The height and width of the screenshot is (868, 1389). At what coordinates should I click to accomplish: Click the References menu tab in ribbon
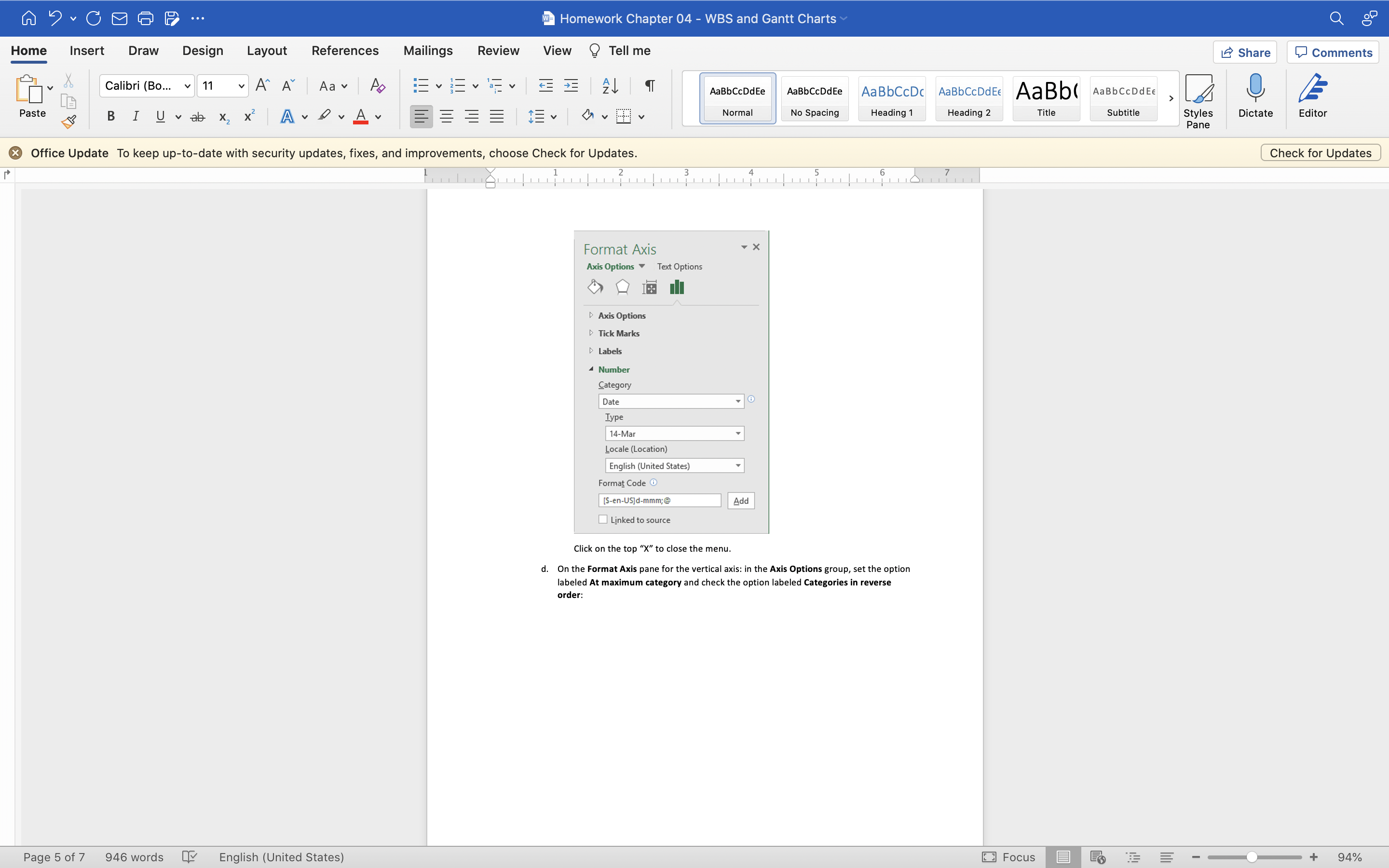point(344,50)
